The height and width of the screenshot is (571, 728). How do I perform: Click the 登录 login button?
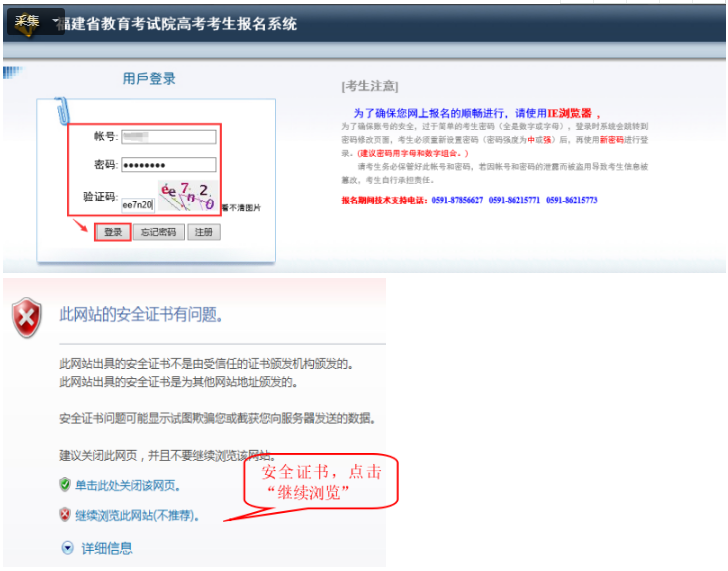(113, 232)
